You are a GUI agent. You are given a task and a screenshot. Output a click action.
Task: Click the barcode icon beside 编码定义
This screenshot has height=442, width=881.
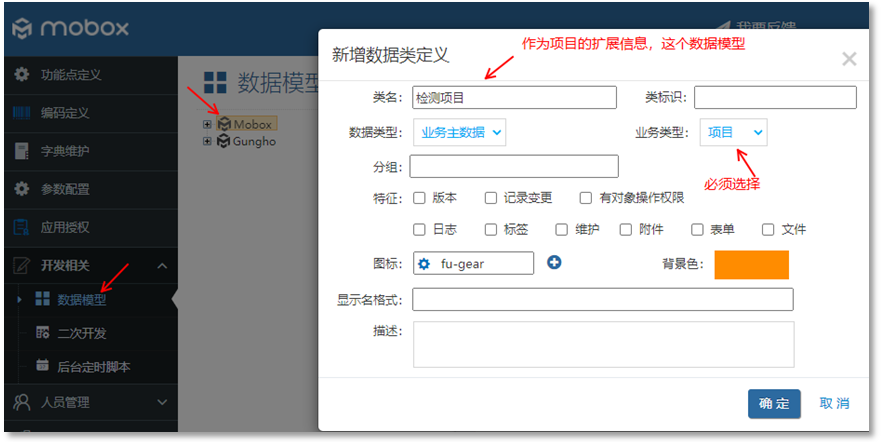tap(21, 113)
